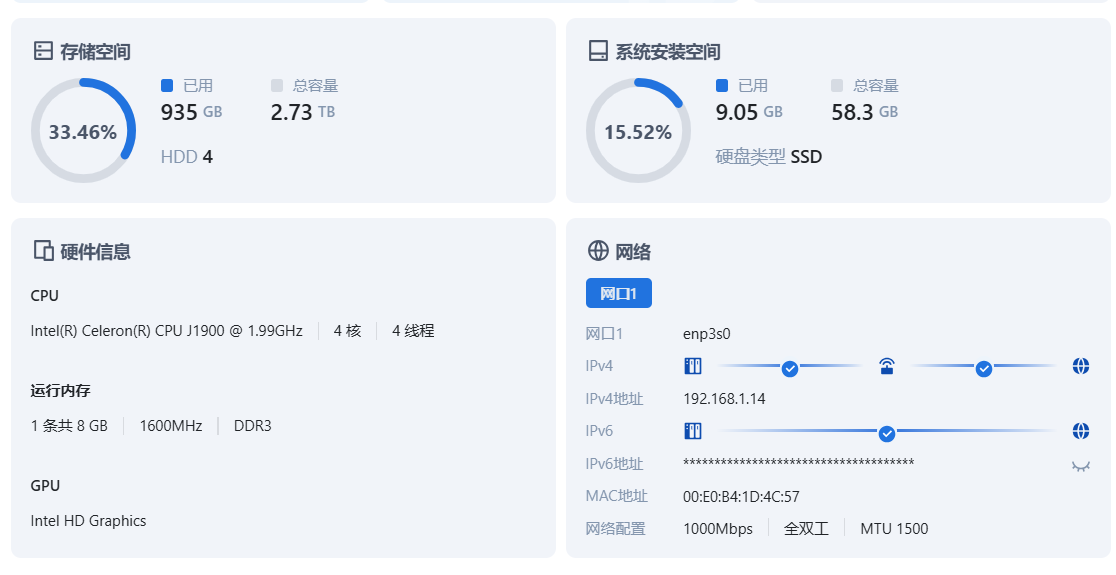Click the enp3s0 interface name
The height and width of the screenshot is (575, 1116).
click(707, 334)
